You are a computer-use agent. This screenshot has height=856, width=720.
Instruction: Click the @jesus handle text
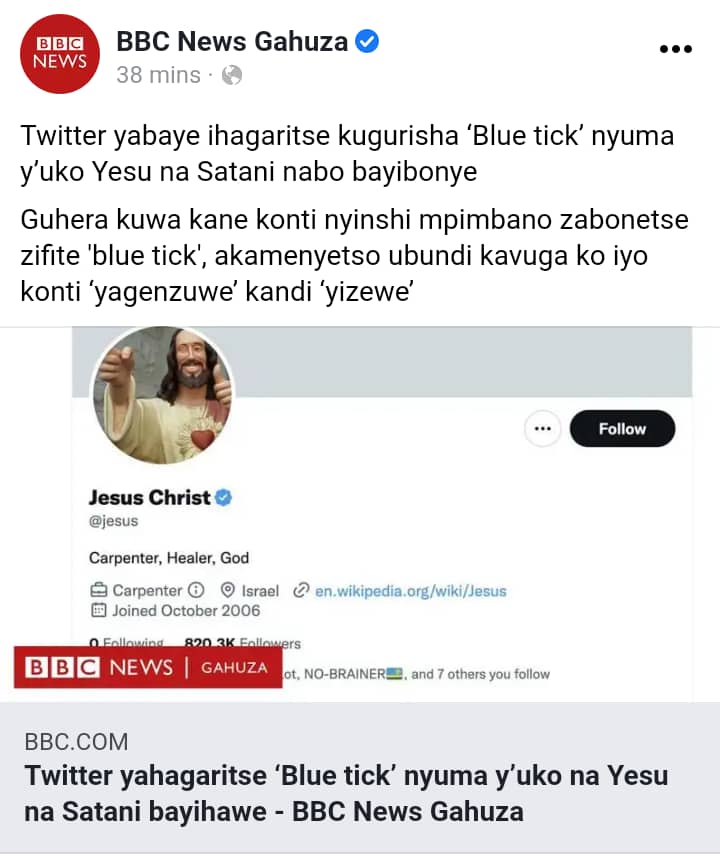point(114,521)
